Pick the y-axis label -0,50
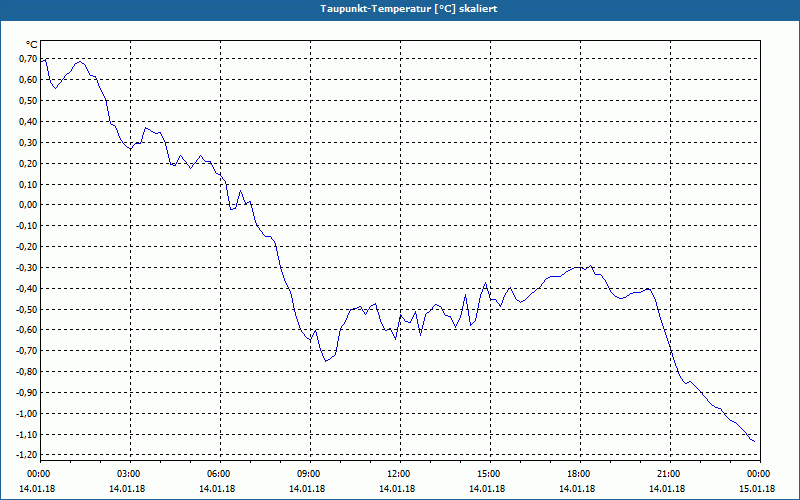The image size is (800, 500). [27, 309]
